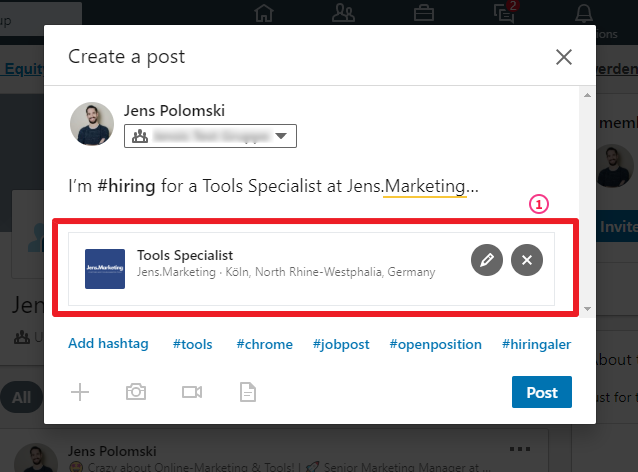This screenshot has height=472, width=638.
Task: Click Add hashtag link
Action: pyautogui.click(x=108, y=344)
